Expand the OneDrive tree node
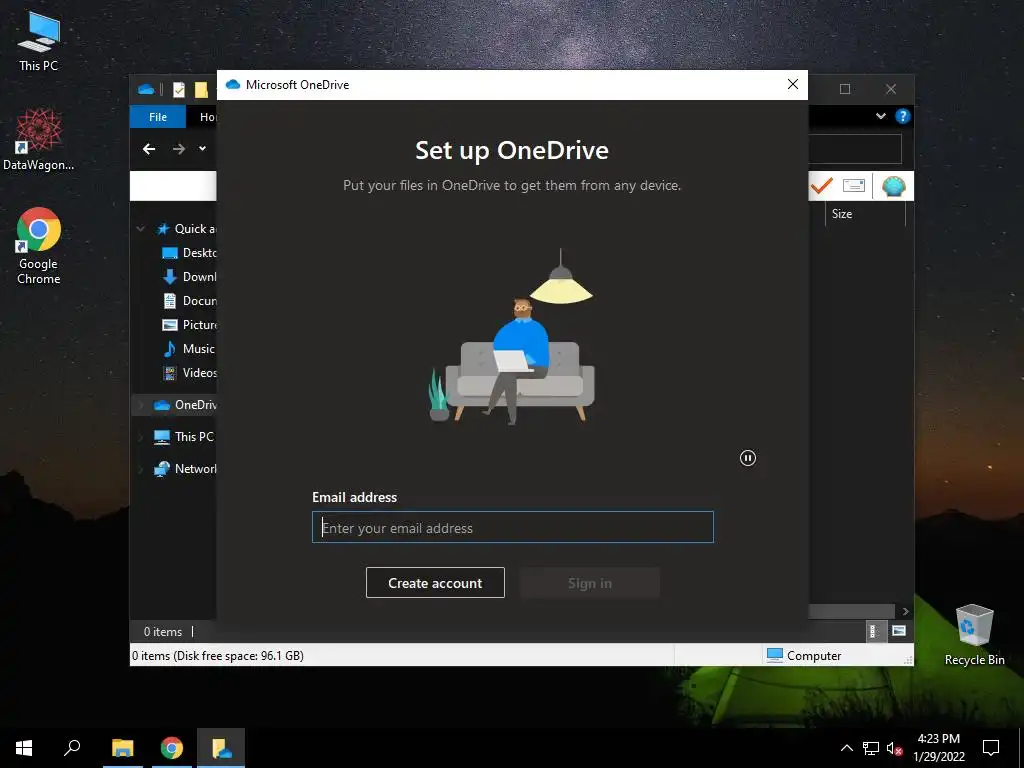The width and height of the screenshot is (1024, 768). point(140,405)
